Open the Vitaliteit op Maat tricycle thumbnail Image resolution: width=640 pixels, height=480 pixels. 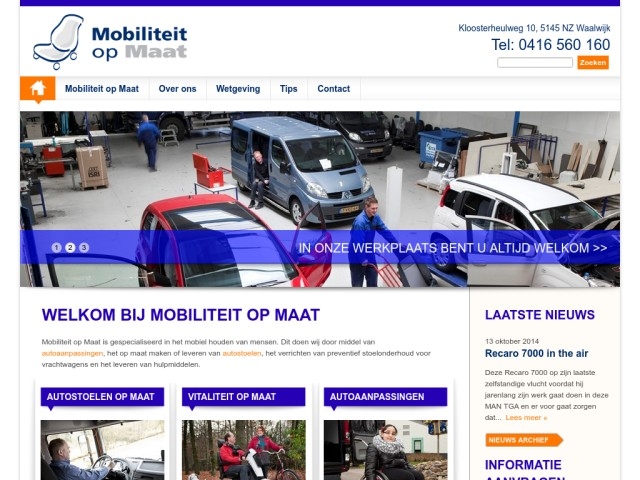244,450
